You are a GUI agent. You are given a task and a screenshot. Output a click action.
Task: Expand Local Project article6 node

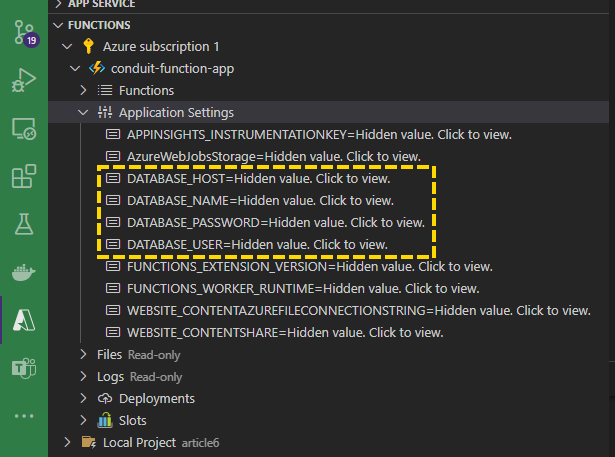[67, 442]
